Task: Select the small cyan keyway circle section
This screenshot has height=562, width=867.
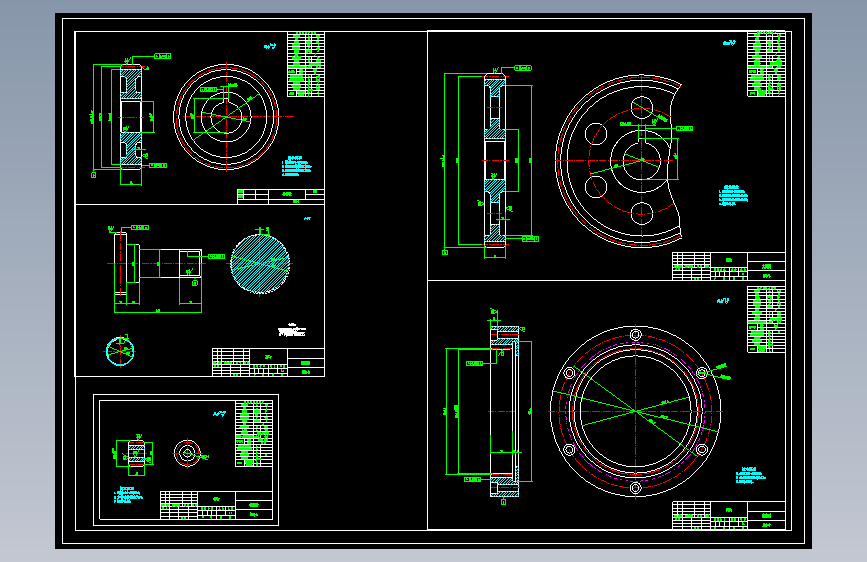Action: (x=120, y=351)
